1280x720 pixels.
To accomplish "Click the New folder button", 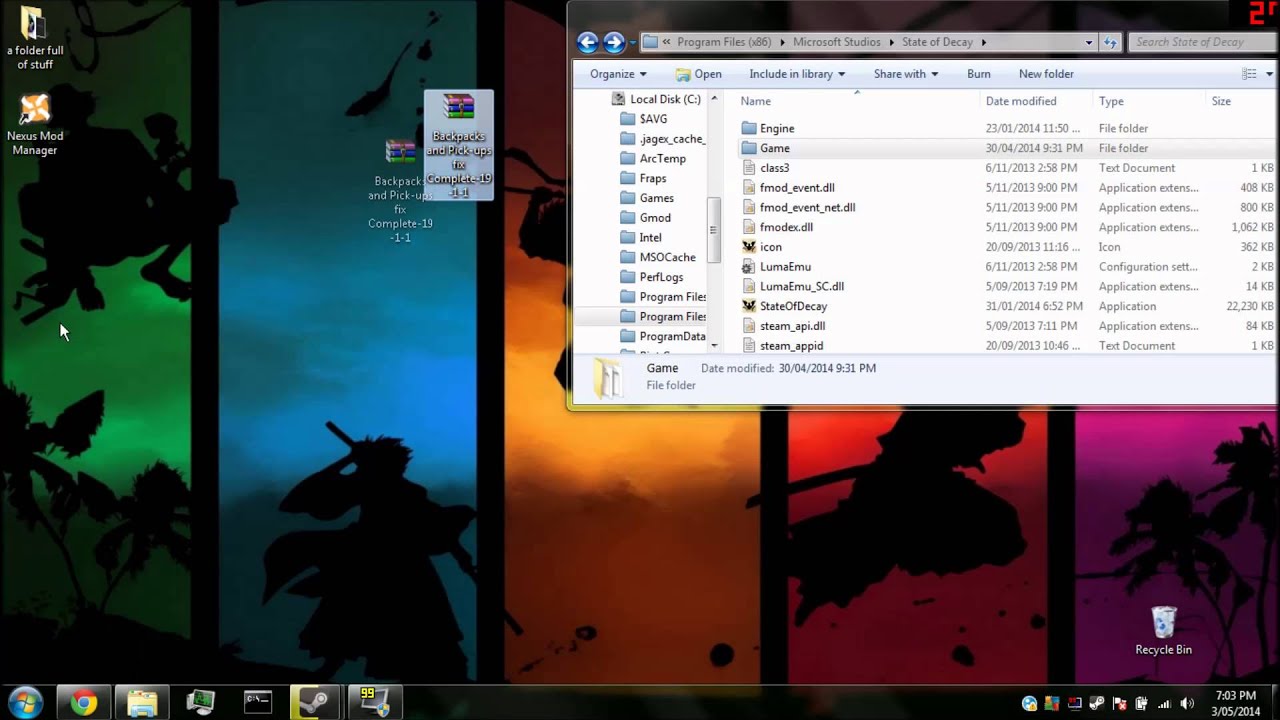I will tap(1046, 74).
